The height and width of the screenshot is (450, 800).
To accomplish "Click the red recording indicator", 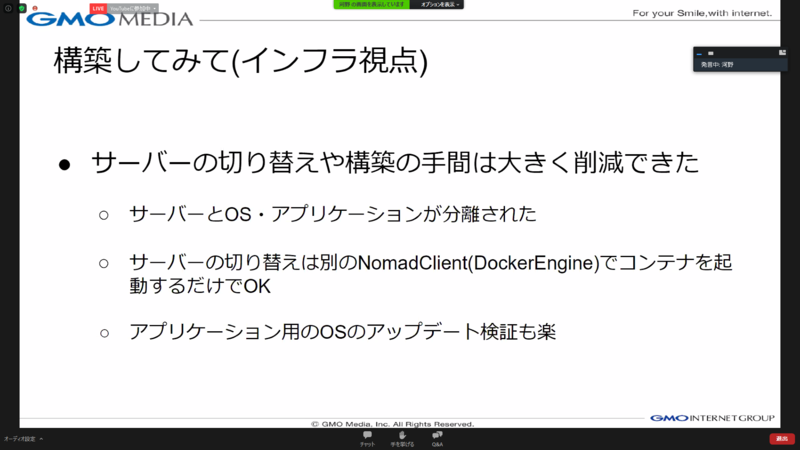I will (35, 8).
